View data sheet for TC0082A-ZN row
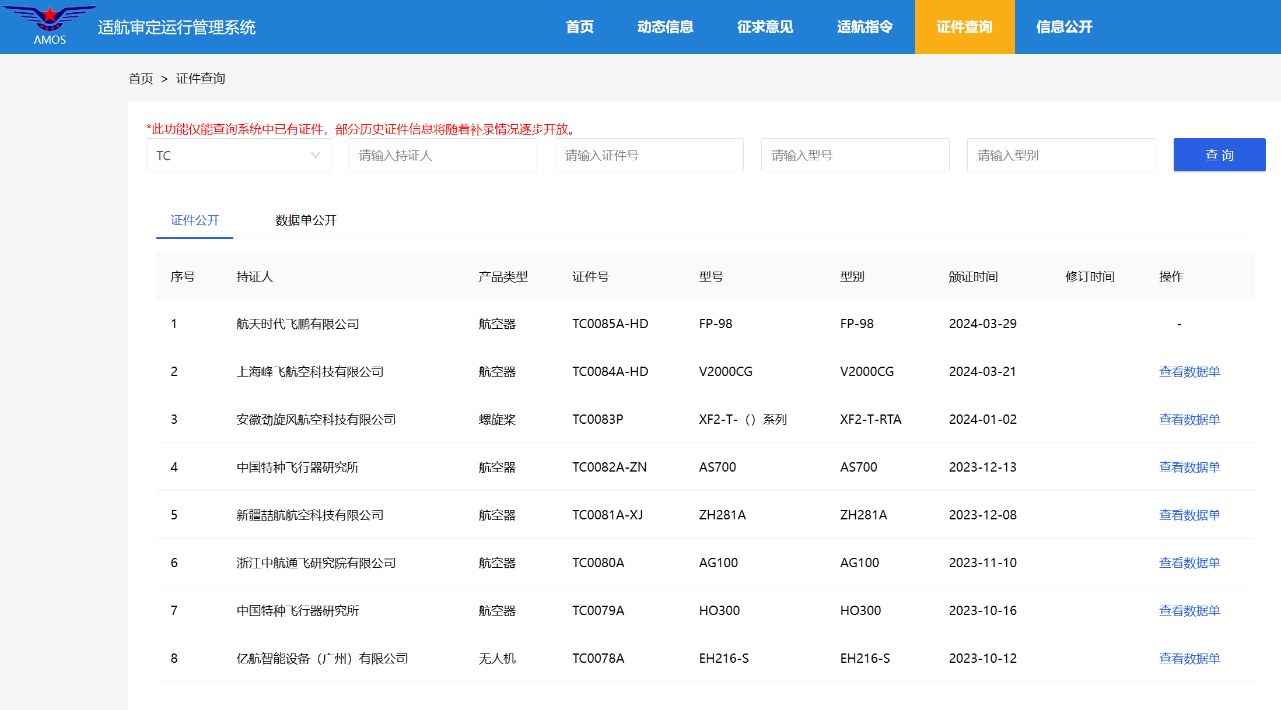This screenshot has height=710, width=1281. coord(1189,468)
